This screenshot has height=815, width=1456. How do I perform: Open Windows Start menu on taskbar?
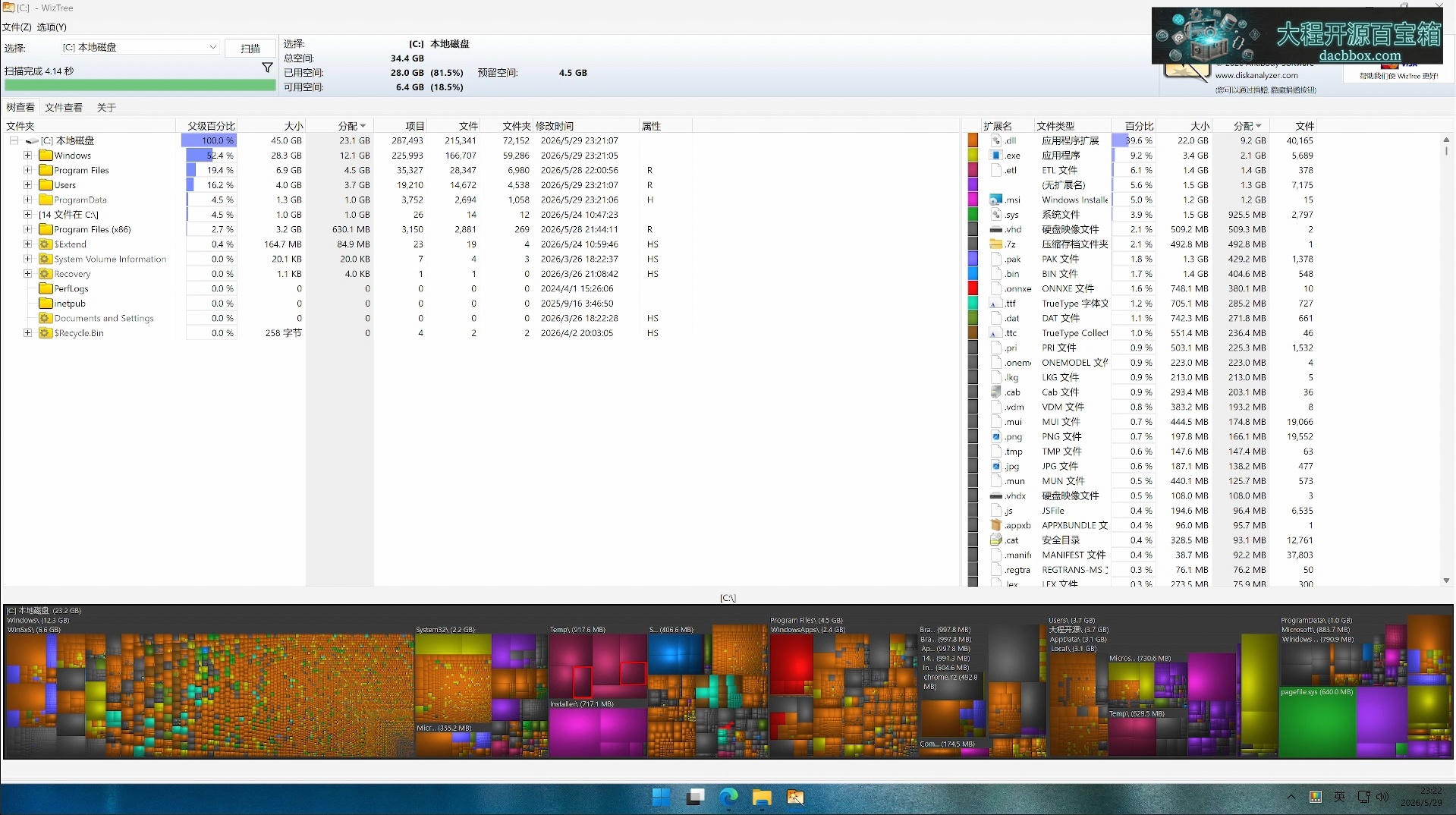point(661,797)
